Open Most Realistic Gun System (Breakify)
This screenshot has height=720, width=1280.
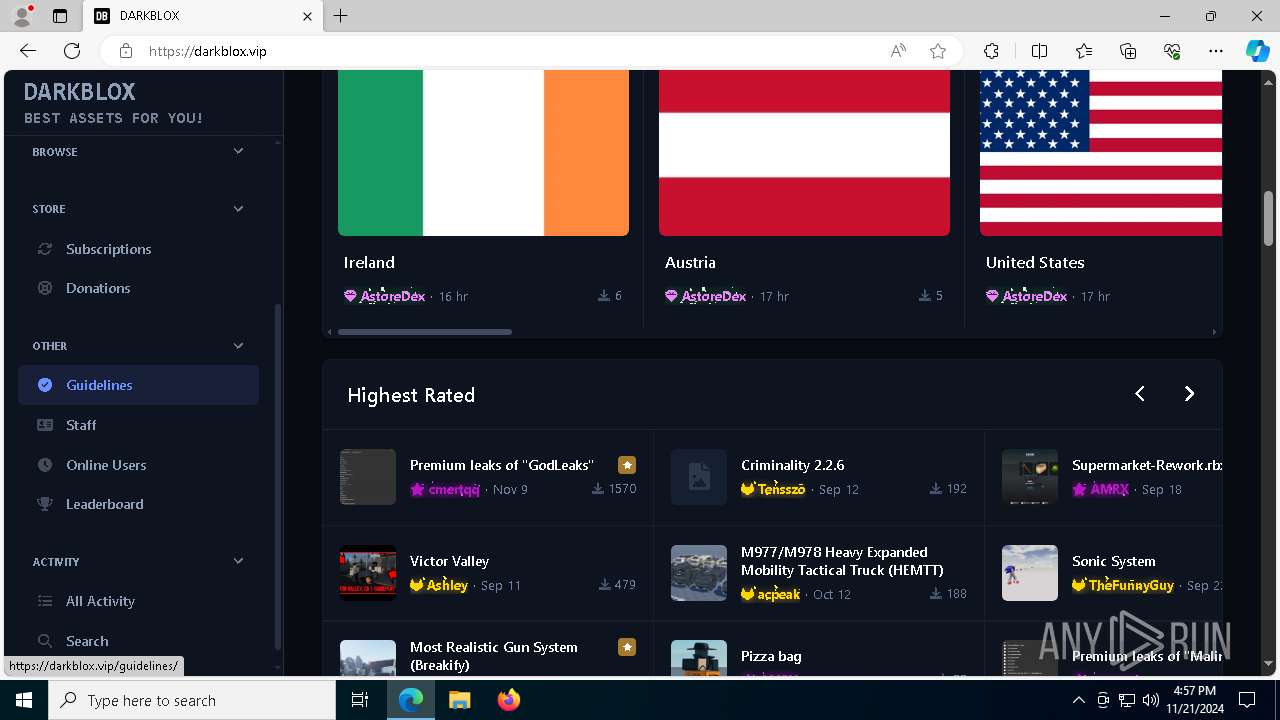coord(494,656)
